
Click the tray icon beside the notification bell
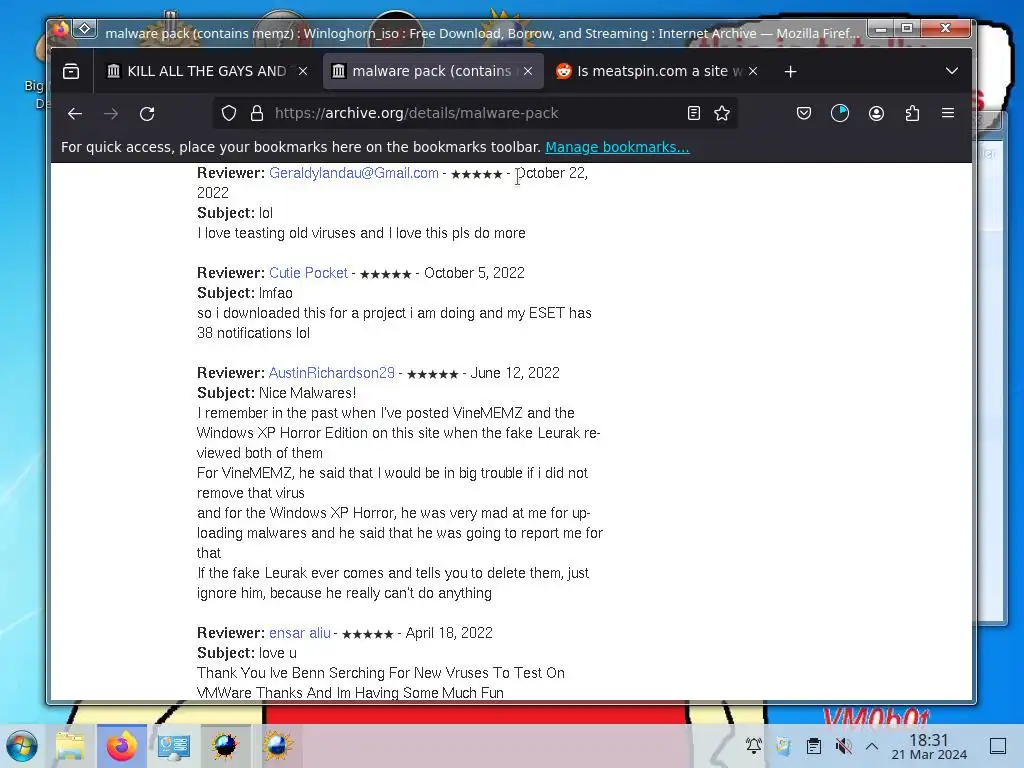point(783,745)
